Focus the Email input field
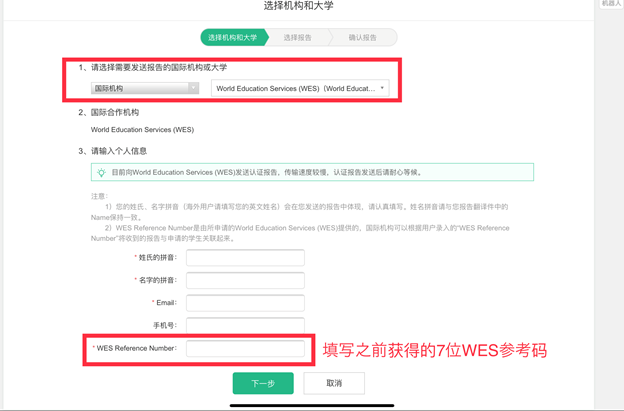624x411 pixels. (245, 303)
